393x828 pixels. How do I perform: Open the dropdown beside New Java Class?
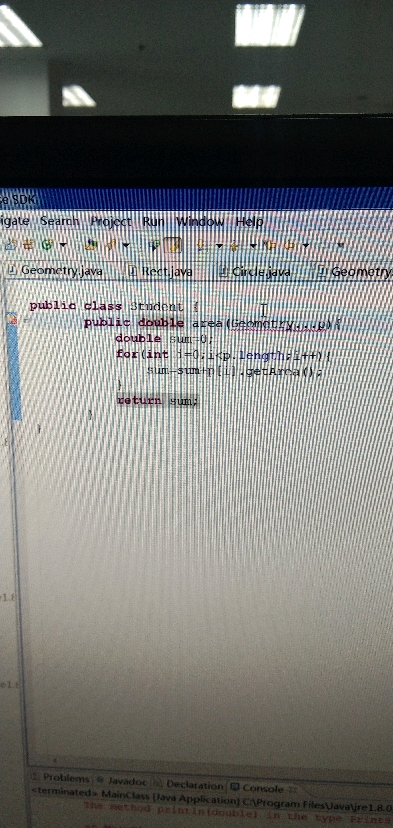[63, 246]
